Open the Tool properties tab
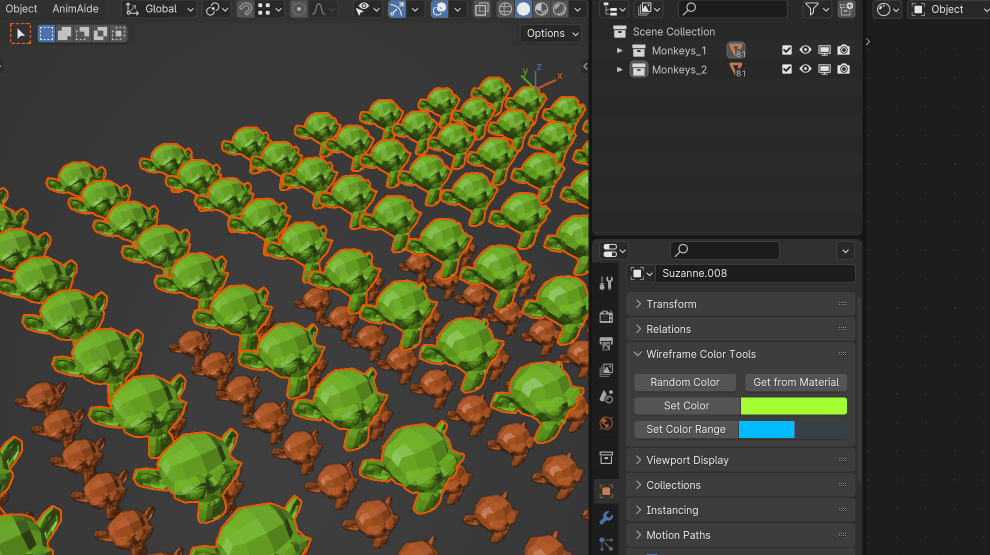This screenshot has height=555, width=990. (x=606, y=284)
